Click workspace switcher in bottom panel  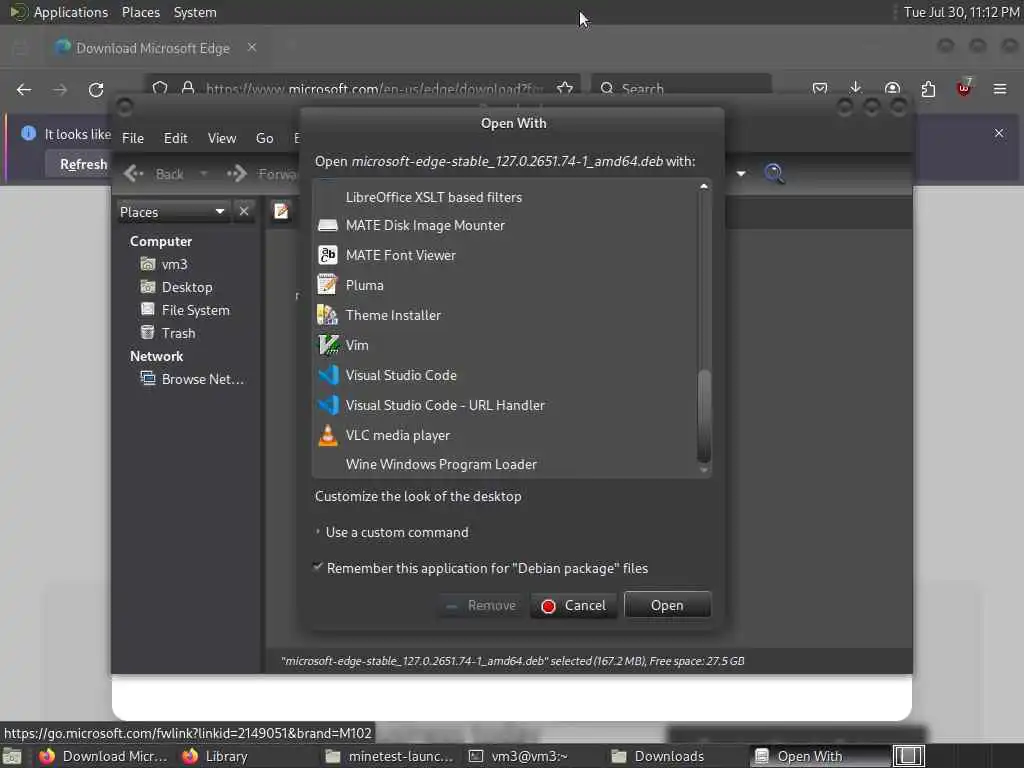[x=908, y=756]
